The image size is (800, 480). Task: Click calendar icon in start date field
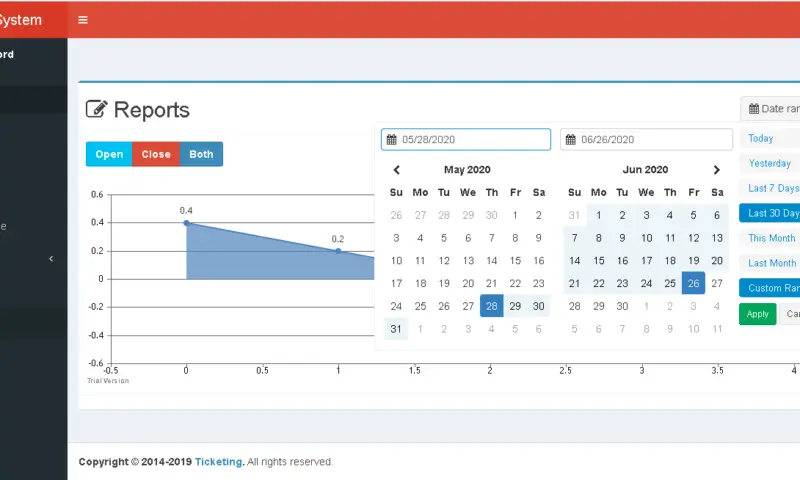coord(392,140)
